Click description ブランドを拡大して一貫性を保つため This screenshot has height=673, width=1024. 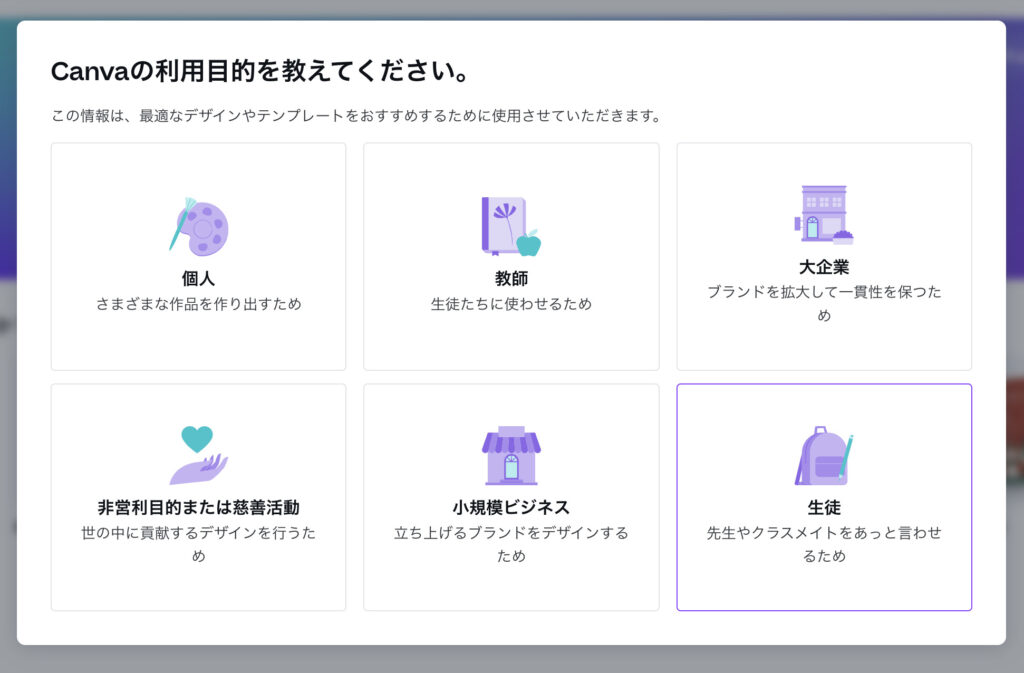(x=824, y=304)
